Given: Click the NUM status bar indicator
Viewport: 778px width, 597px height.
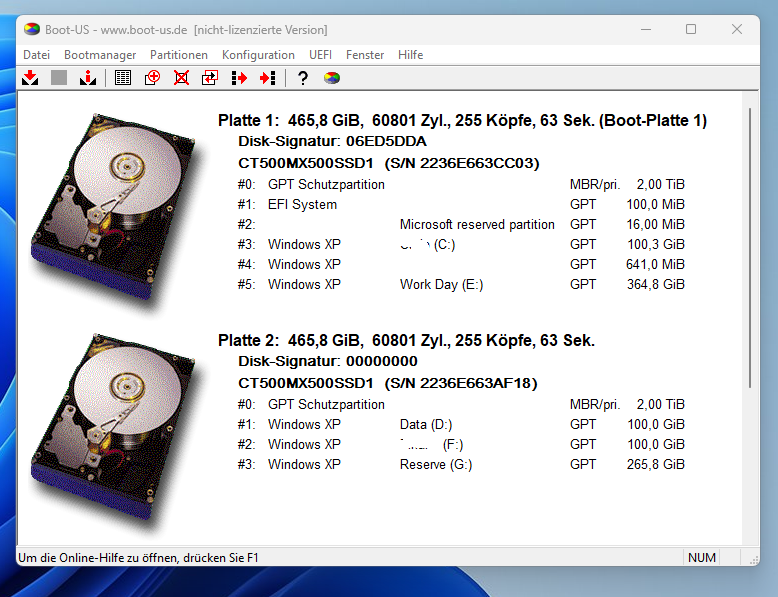Looking at the screenshot, I should coord(702,558).
